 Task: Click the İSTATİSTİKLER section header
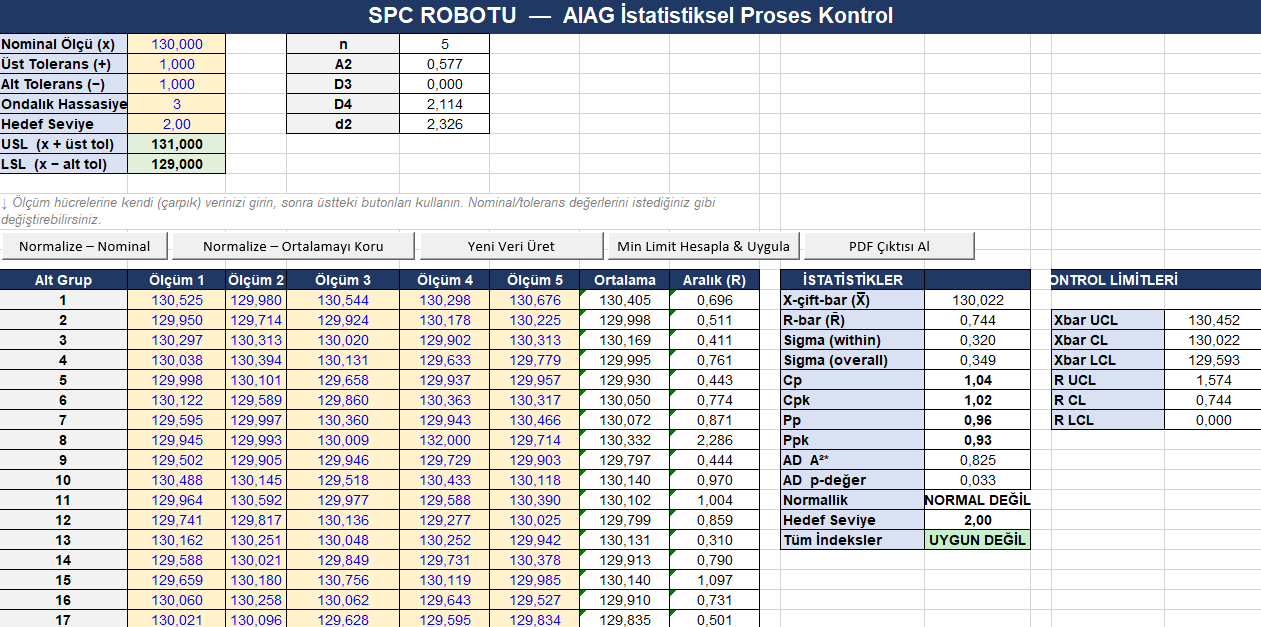tap(852, 280)
